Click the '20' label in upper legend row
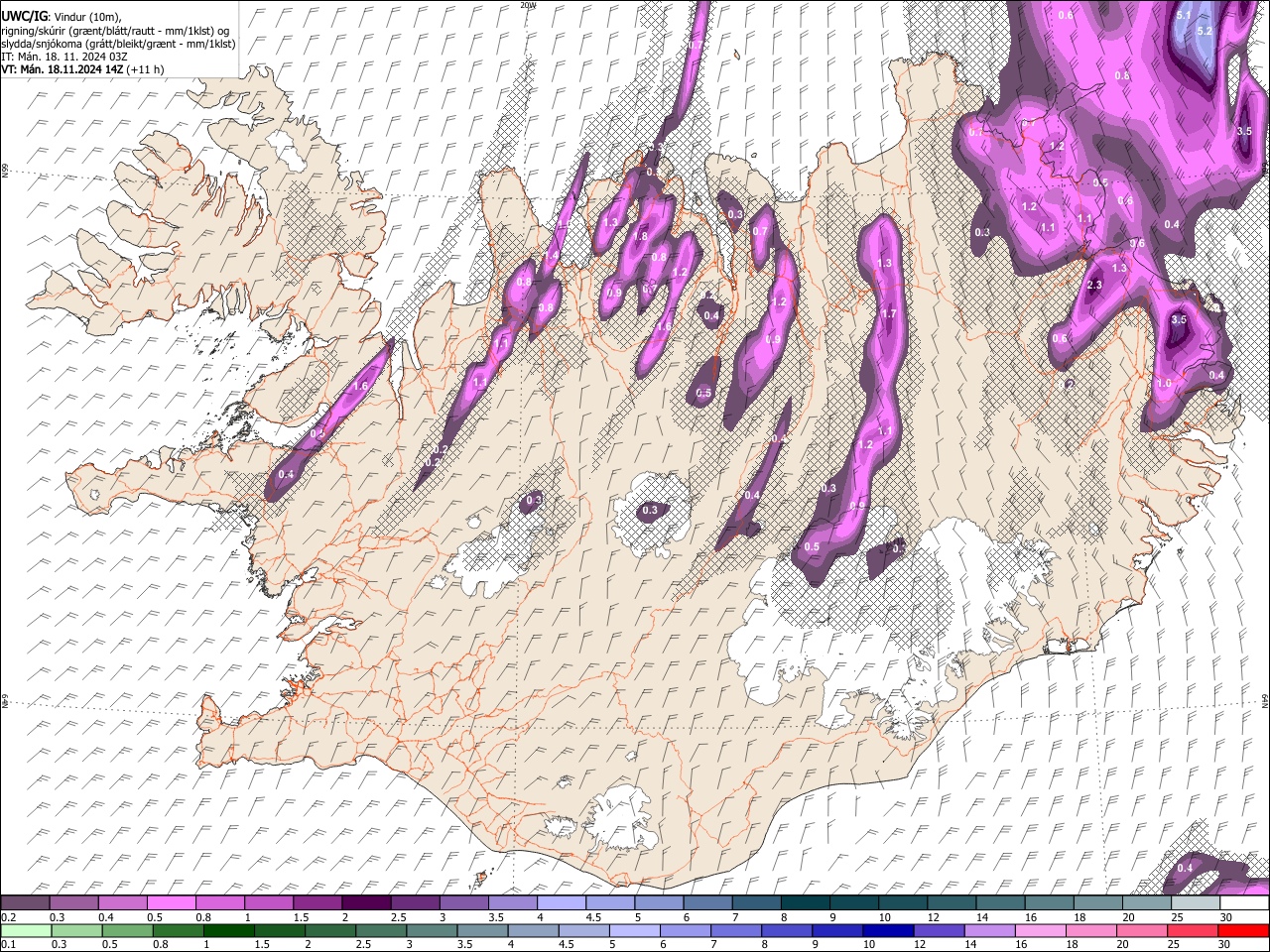Screen dimensions: 1270x952 point(1128,917)
